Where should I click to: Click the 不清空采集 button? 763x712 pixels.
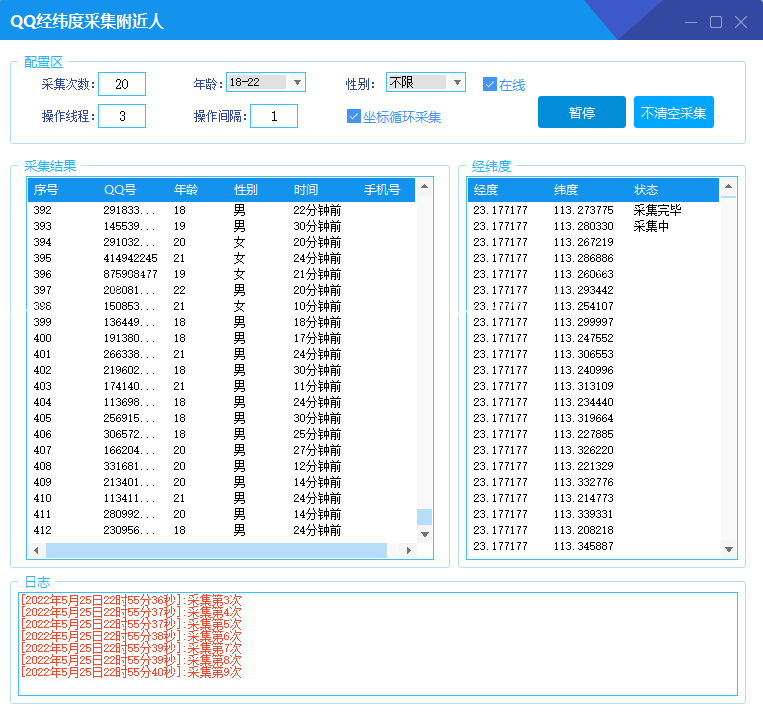673,112
